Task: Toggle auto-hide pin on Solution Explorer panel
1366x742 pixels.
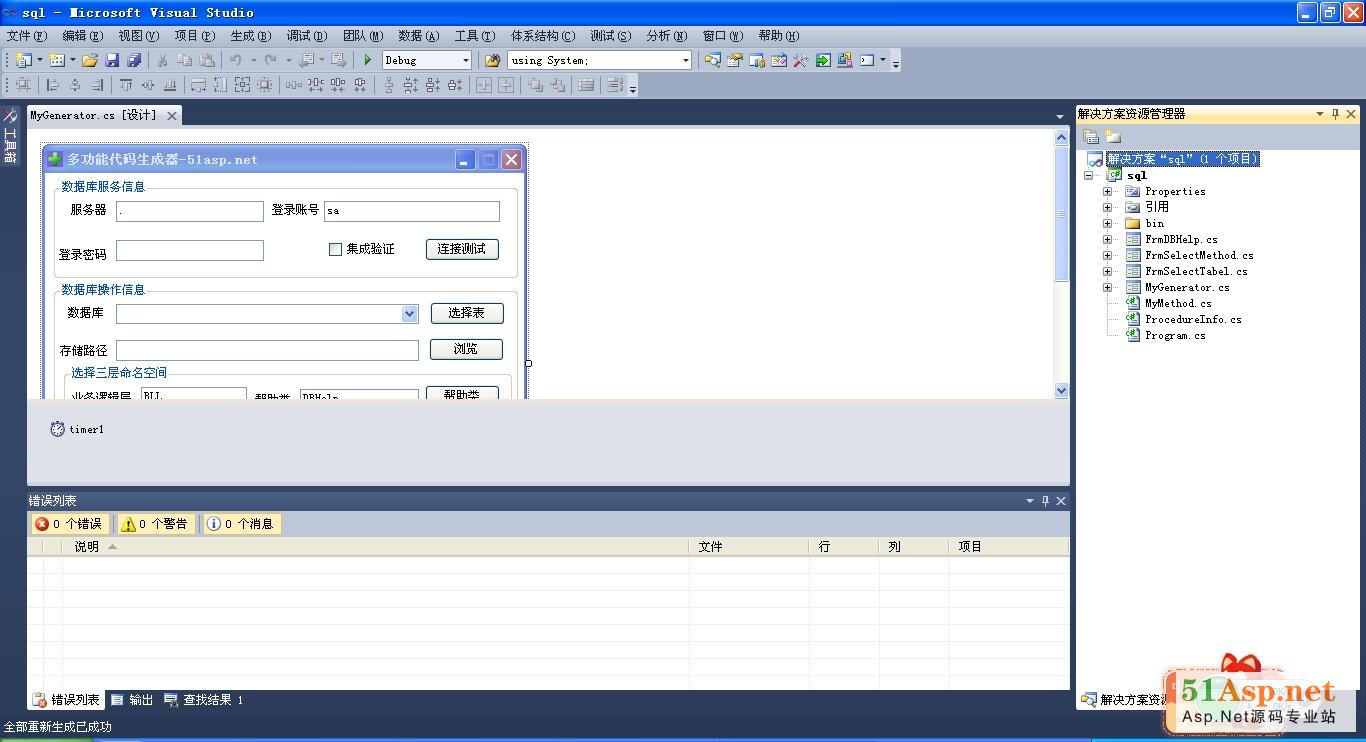Action: coord(1335,114)
